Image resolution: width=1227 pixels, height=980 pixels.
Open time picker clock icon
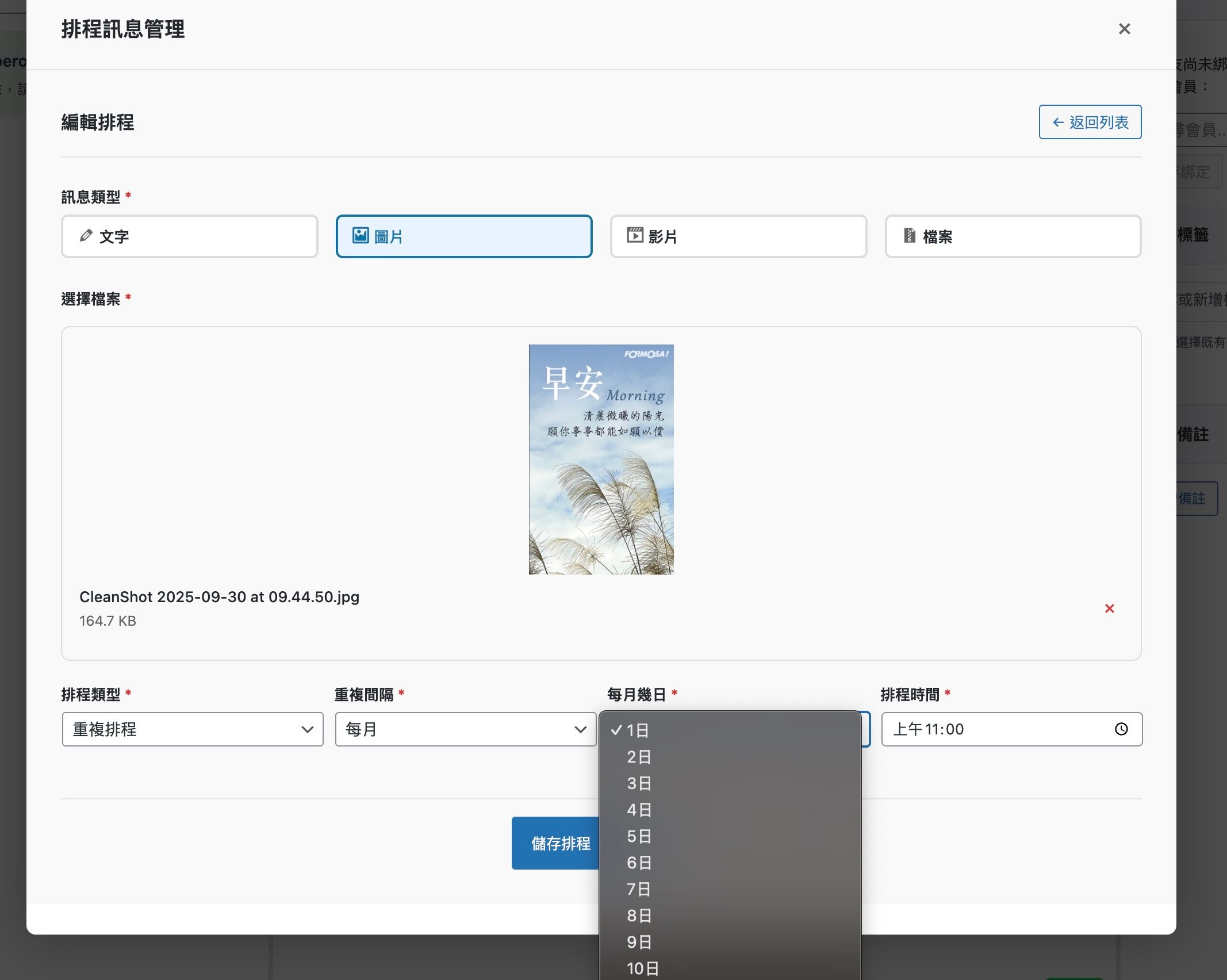(1121, 729)
